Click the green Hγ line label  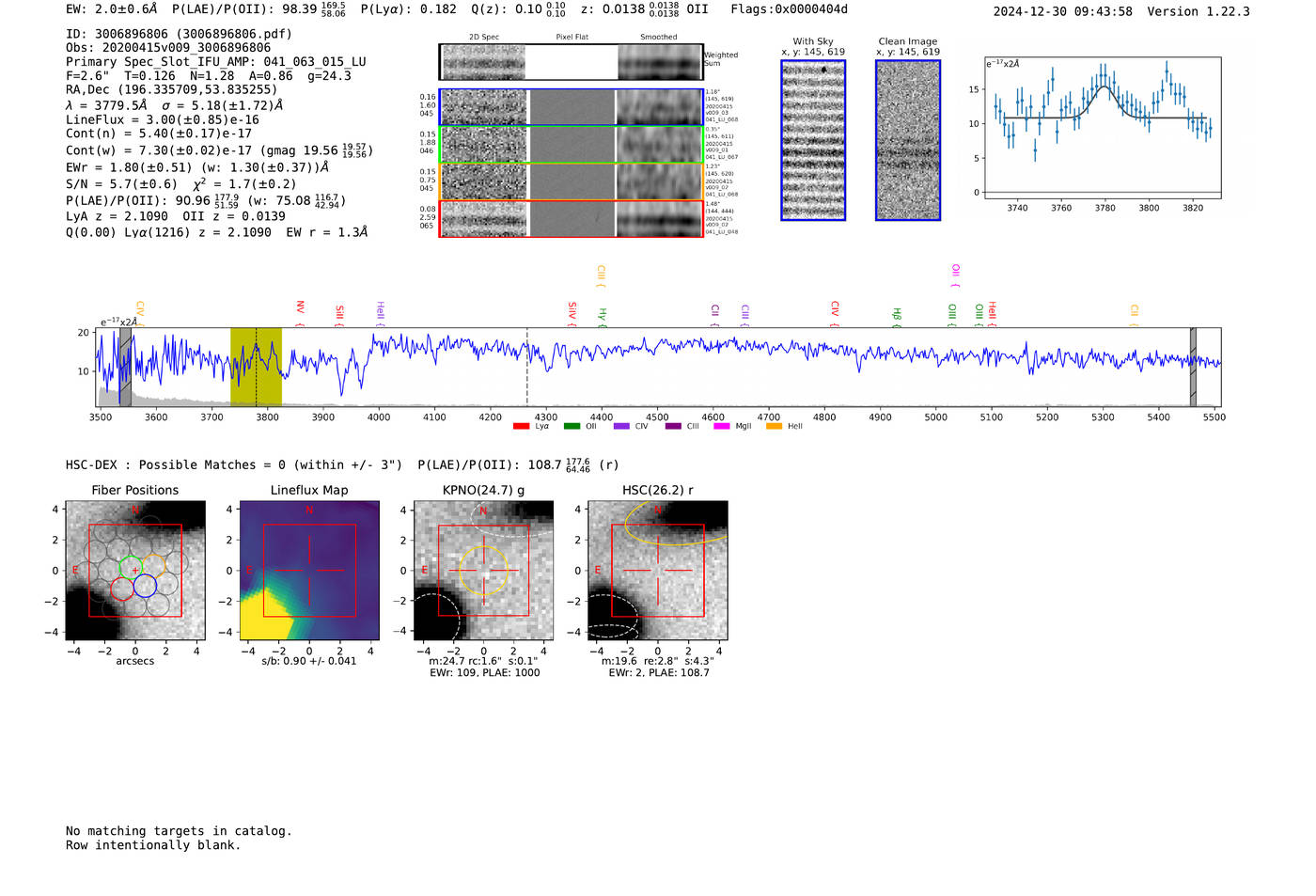pos(603,317)
